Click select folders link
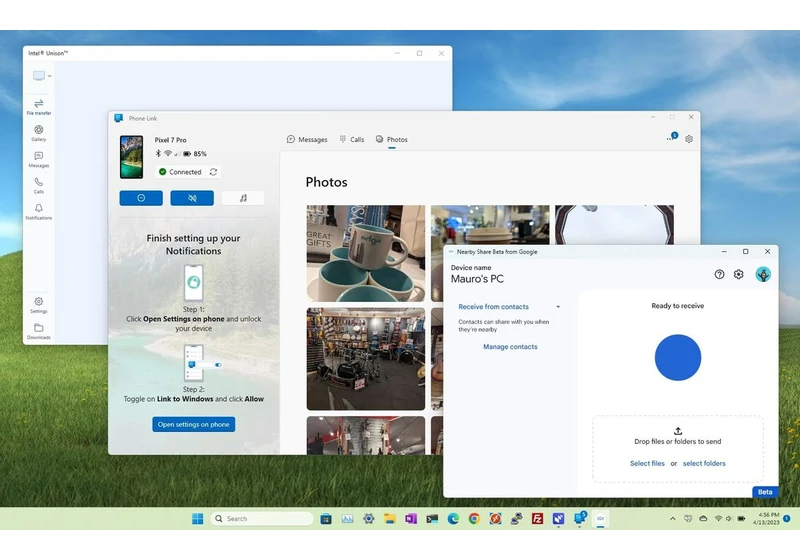The image size is (800, 560). coord(704,464)
